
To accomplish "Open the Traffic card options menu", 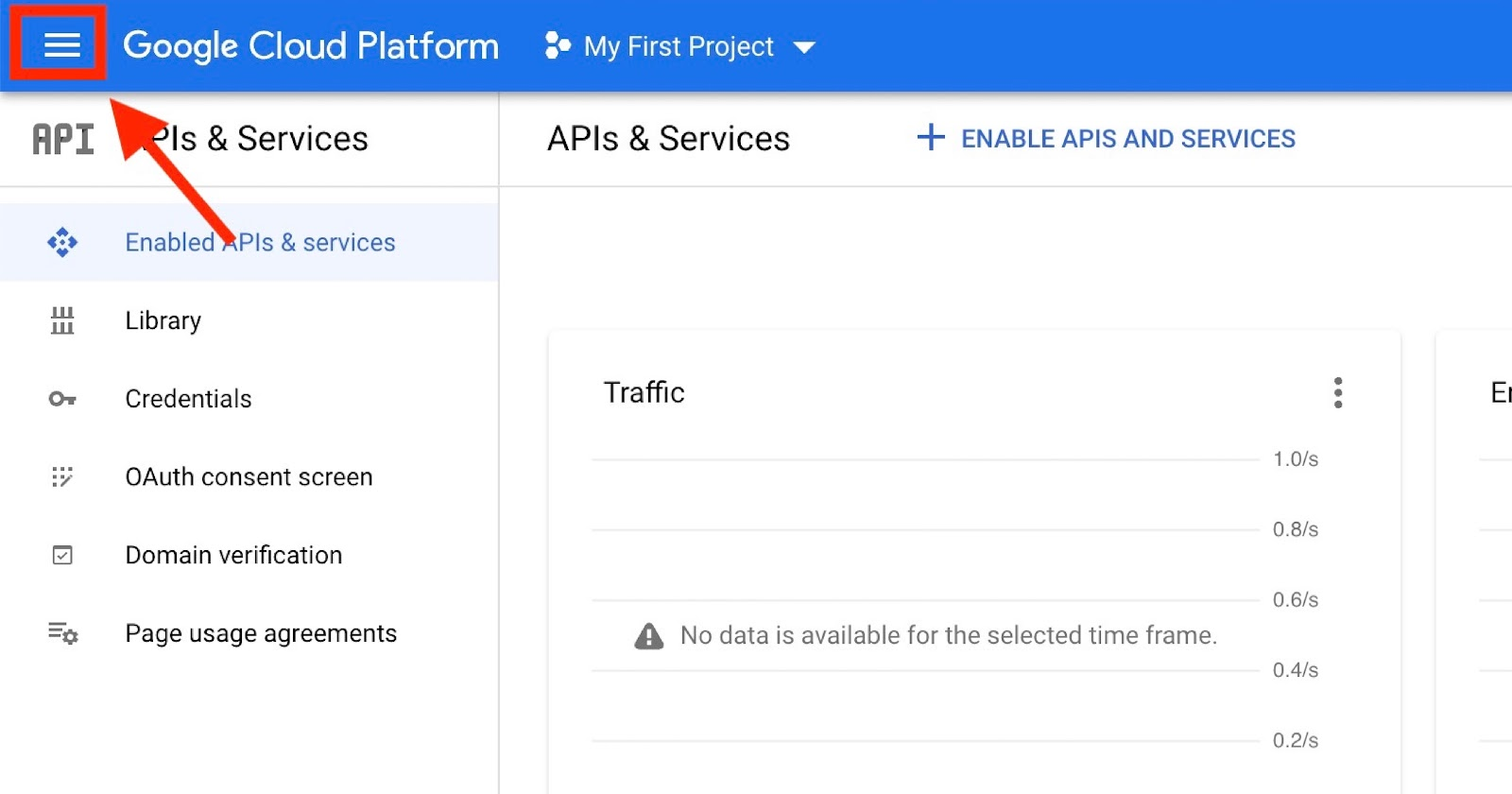I will point(1338,392).
